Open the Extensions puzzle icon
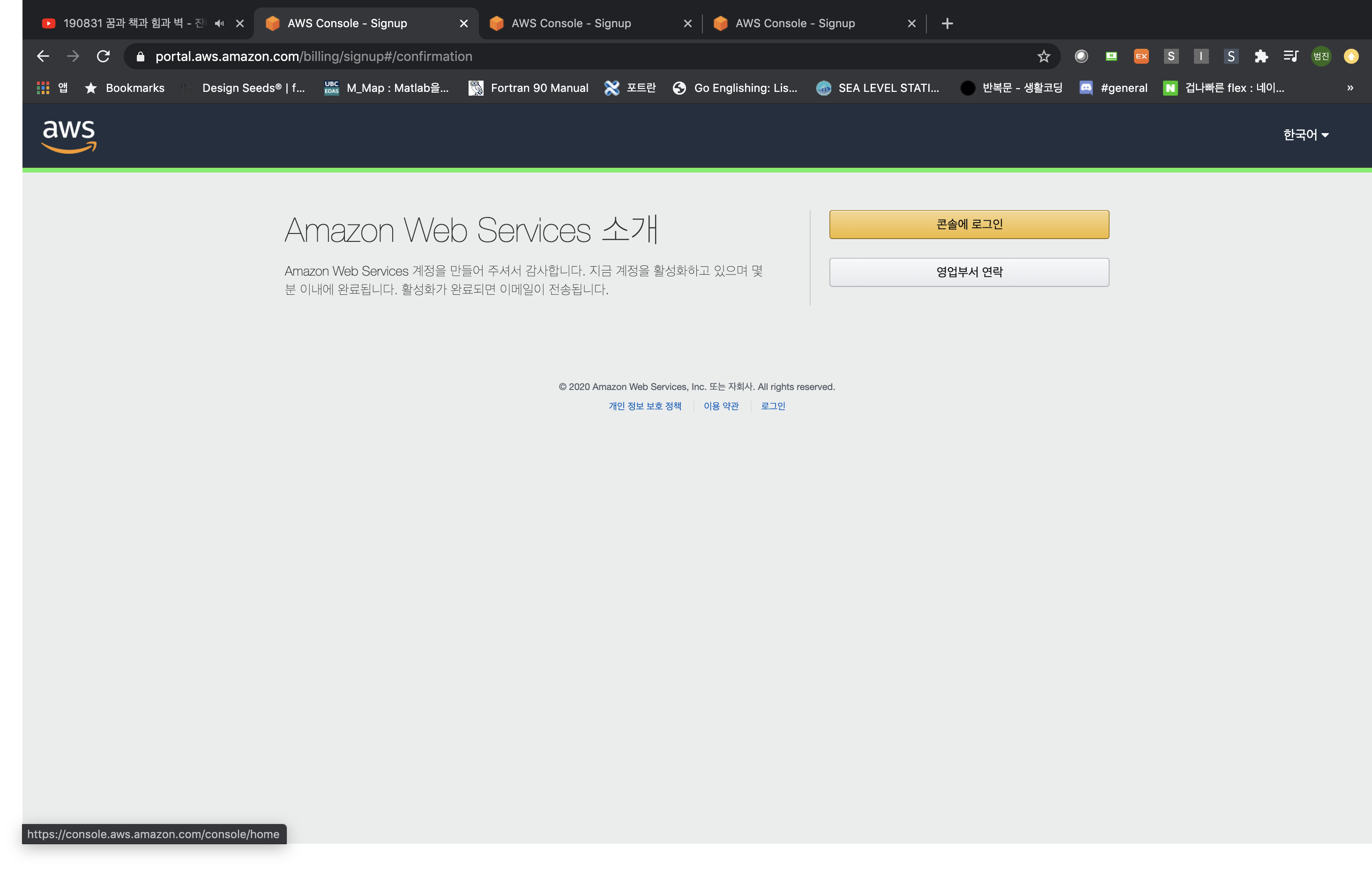The height and width of the screenshot is (870, 1372). click(1261, 56)
